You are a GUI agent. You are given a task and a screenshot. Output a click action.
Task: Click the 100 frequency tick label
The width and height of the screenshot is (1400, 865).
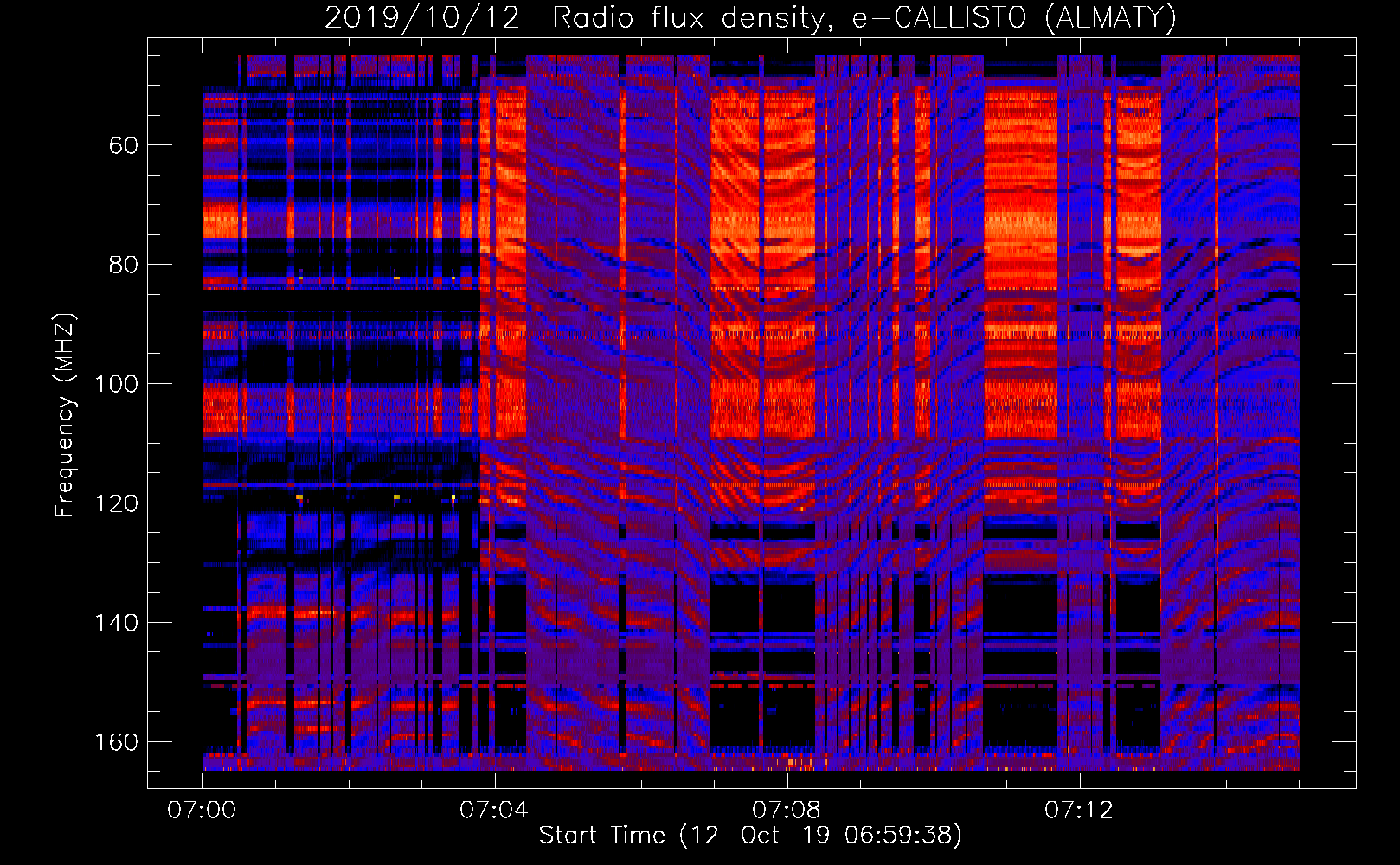pyautogui.click(x=116, y=384)
